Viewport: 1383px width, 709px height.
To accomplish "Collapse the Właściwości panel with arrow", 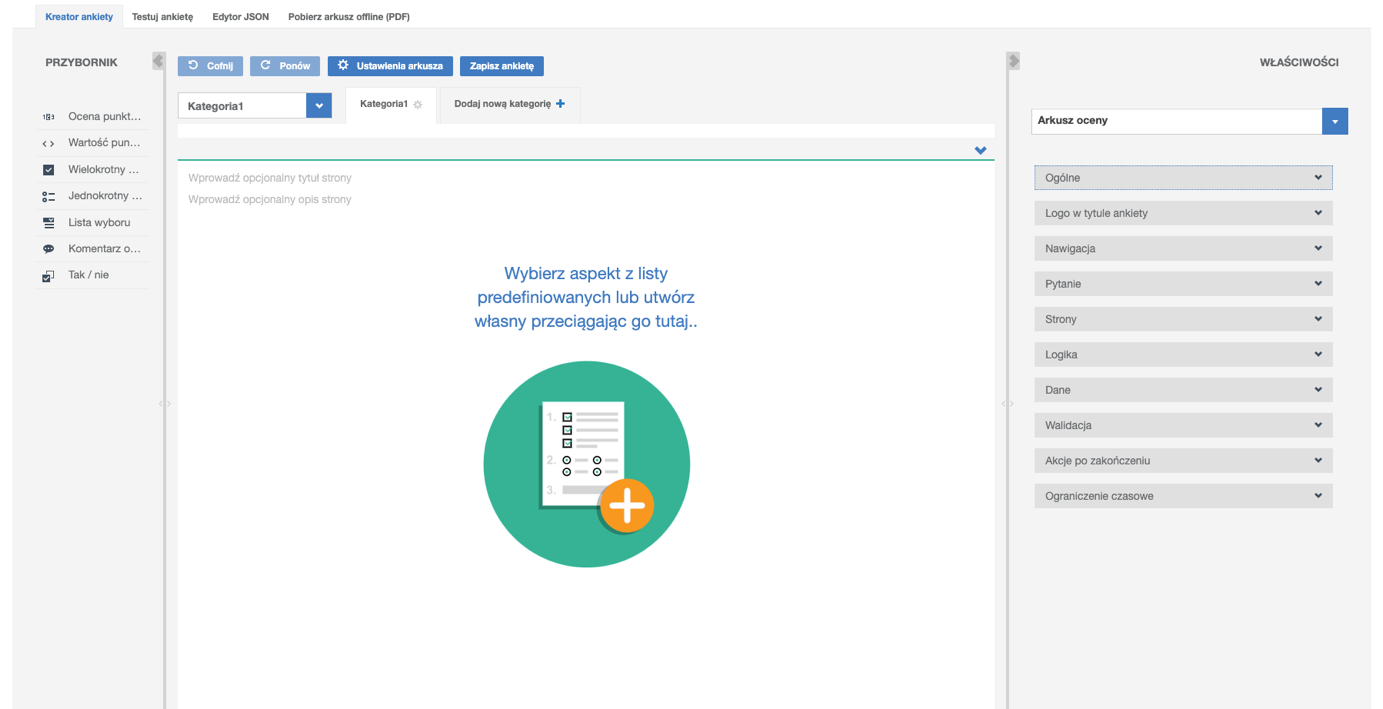I will point(1013,61).
